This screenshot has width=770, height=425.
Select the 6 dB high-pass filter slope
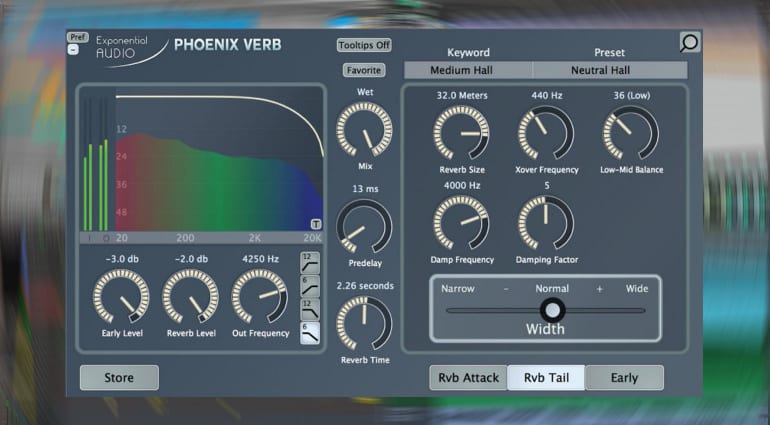click(x=309, y=288)
